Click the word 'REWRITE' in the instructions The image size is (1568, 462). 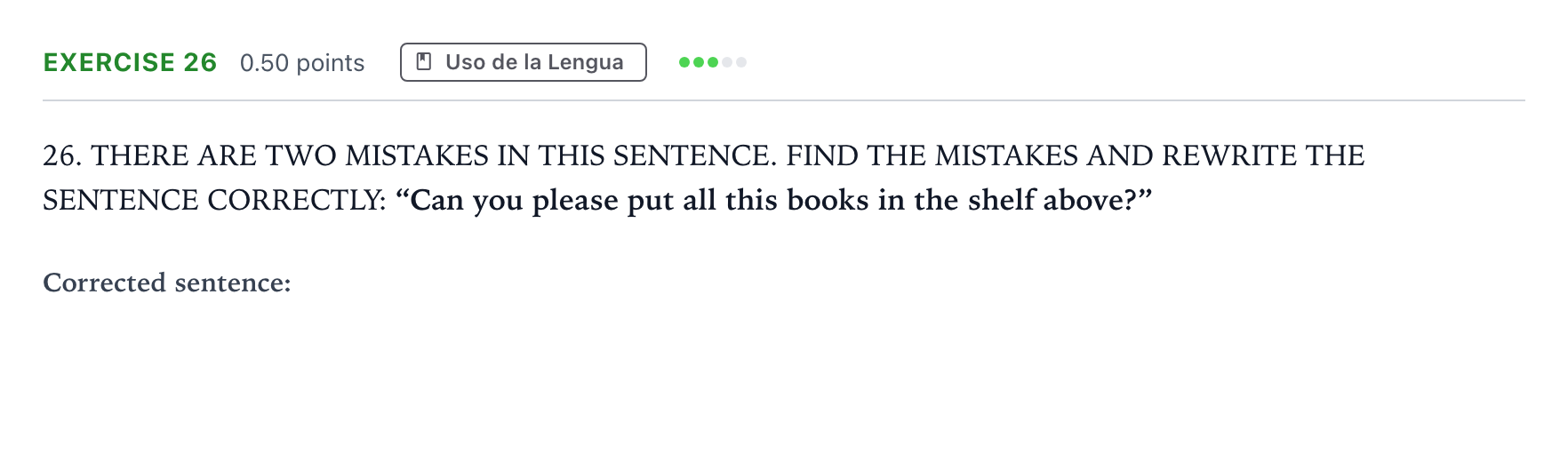(x=1229, y=155)
